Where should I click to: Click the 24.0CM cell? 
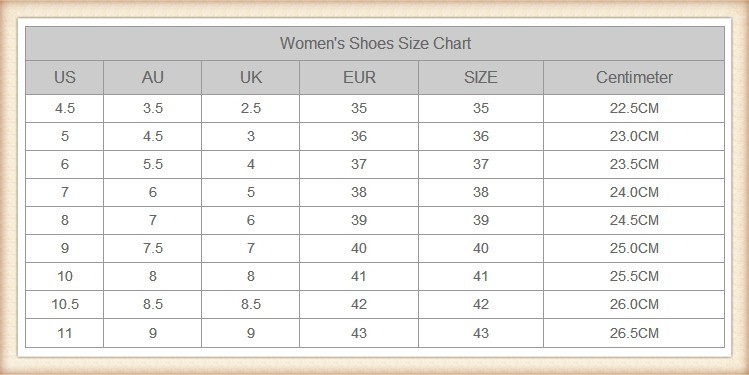point(634,193)
